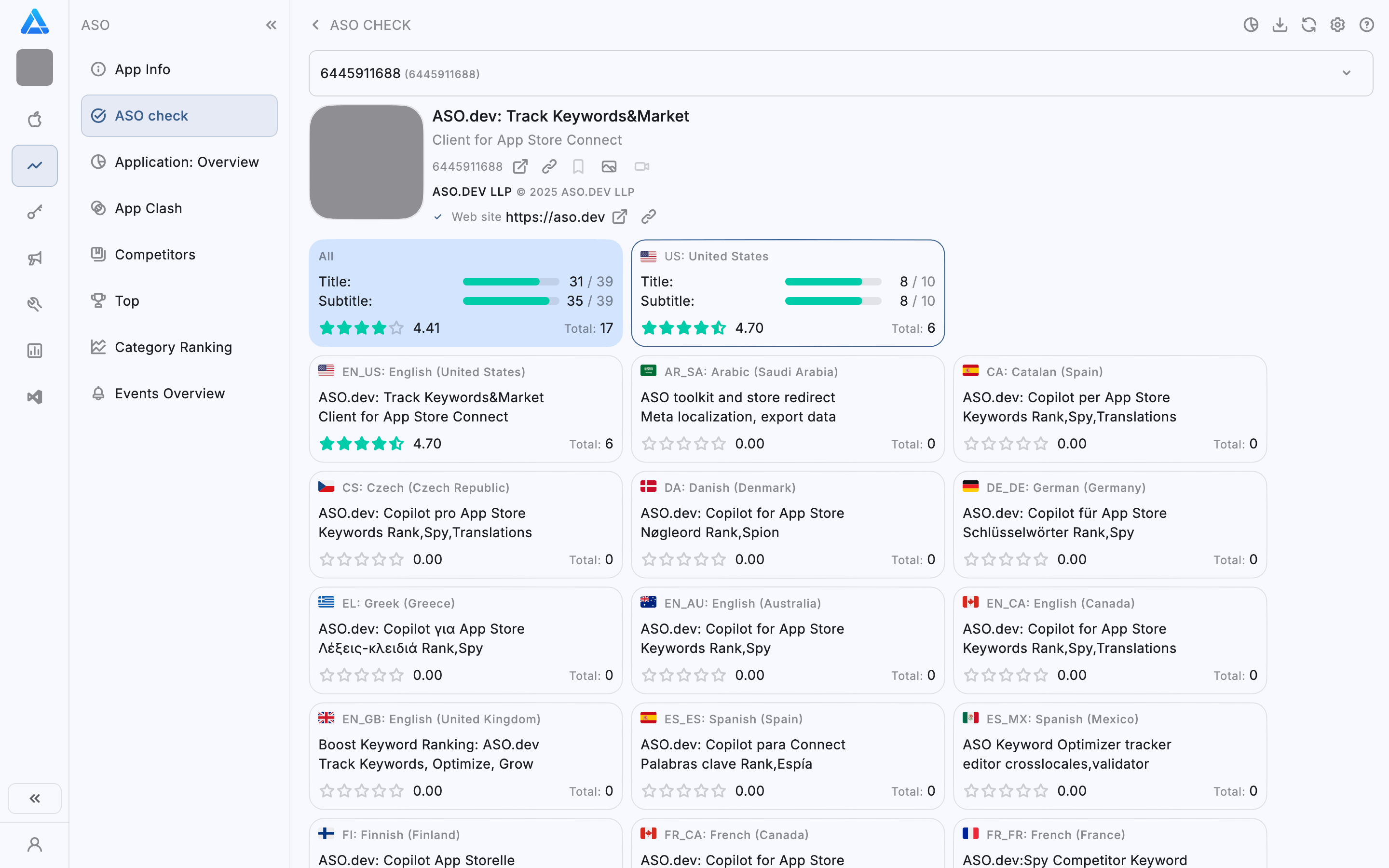
Task: Open the settings gear icon at the top right
Action: click(1337, 25)
